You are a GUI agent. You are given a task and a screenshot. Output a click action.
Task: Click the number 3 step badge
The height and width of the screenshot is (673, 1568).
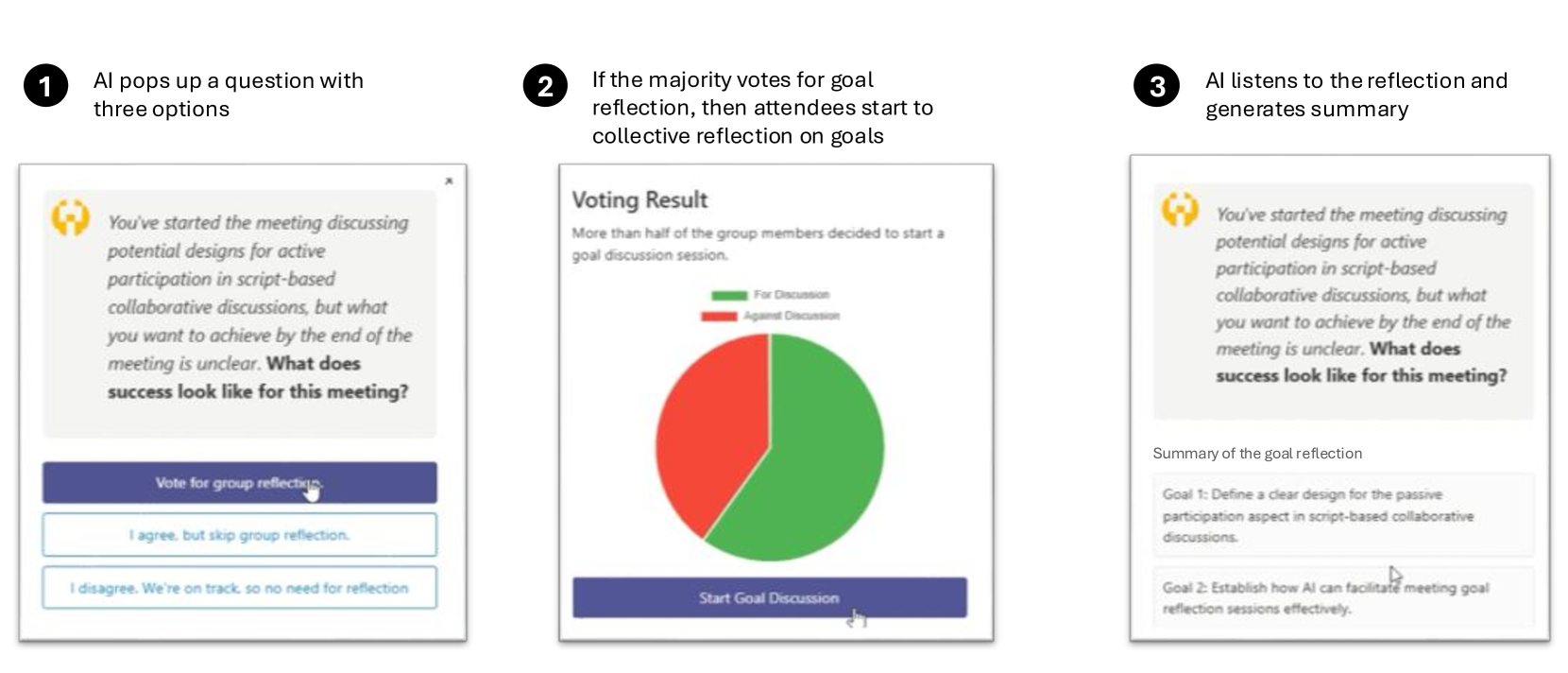1156,86
